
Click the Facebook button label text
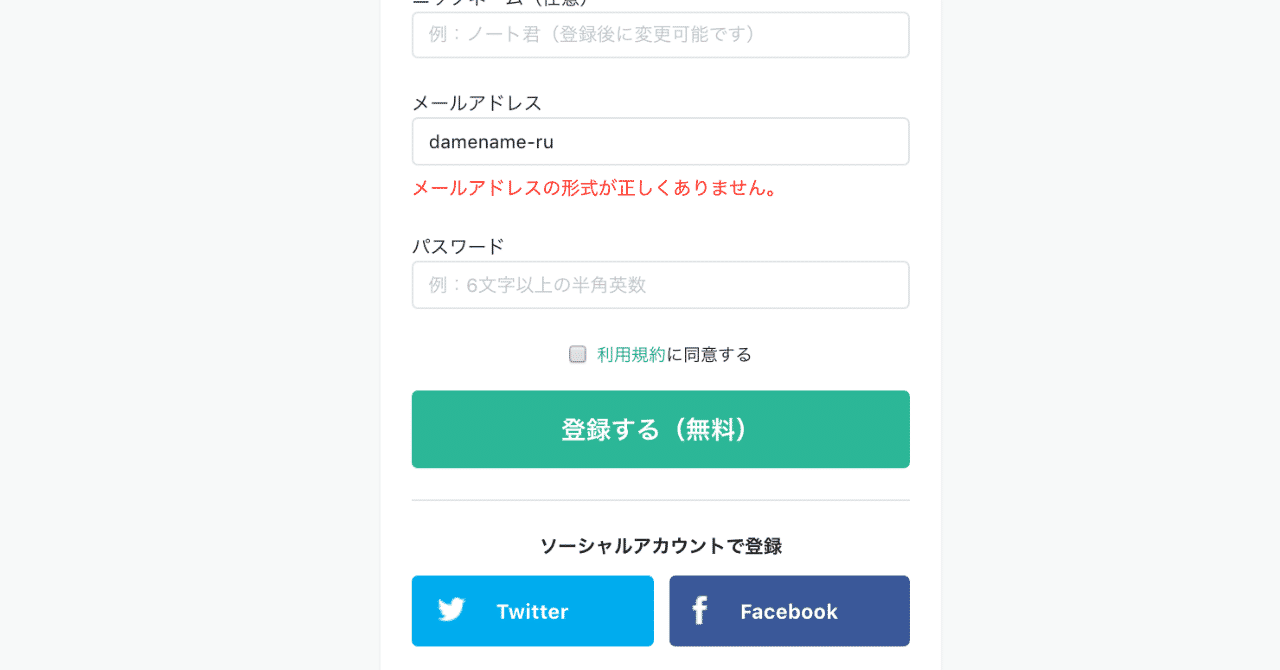[x=789, y=612]
